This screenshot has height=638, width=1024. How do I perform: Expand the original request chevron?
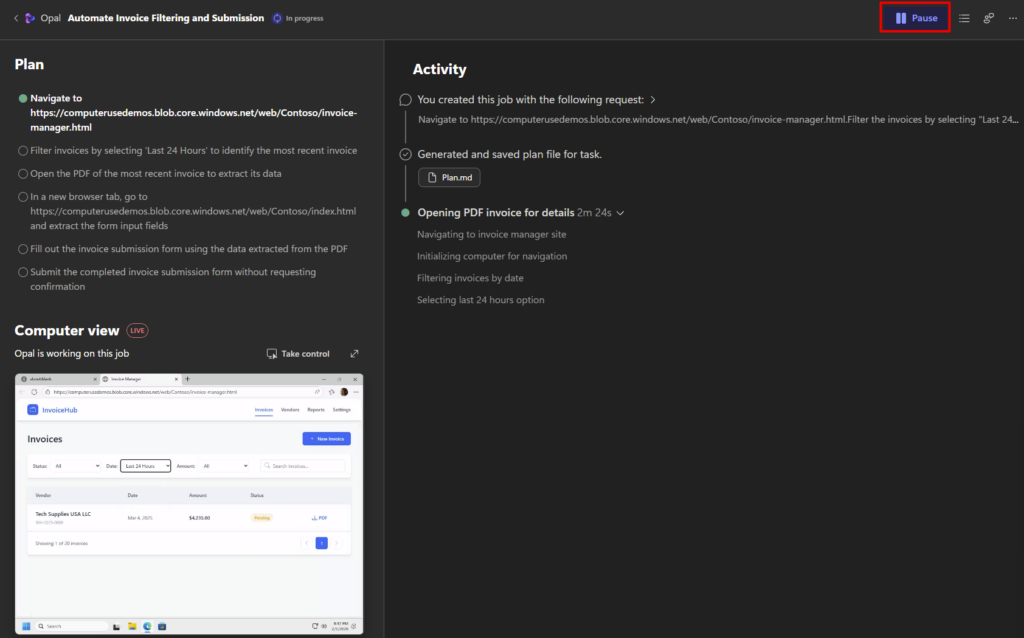(653, 100)
